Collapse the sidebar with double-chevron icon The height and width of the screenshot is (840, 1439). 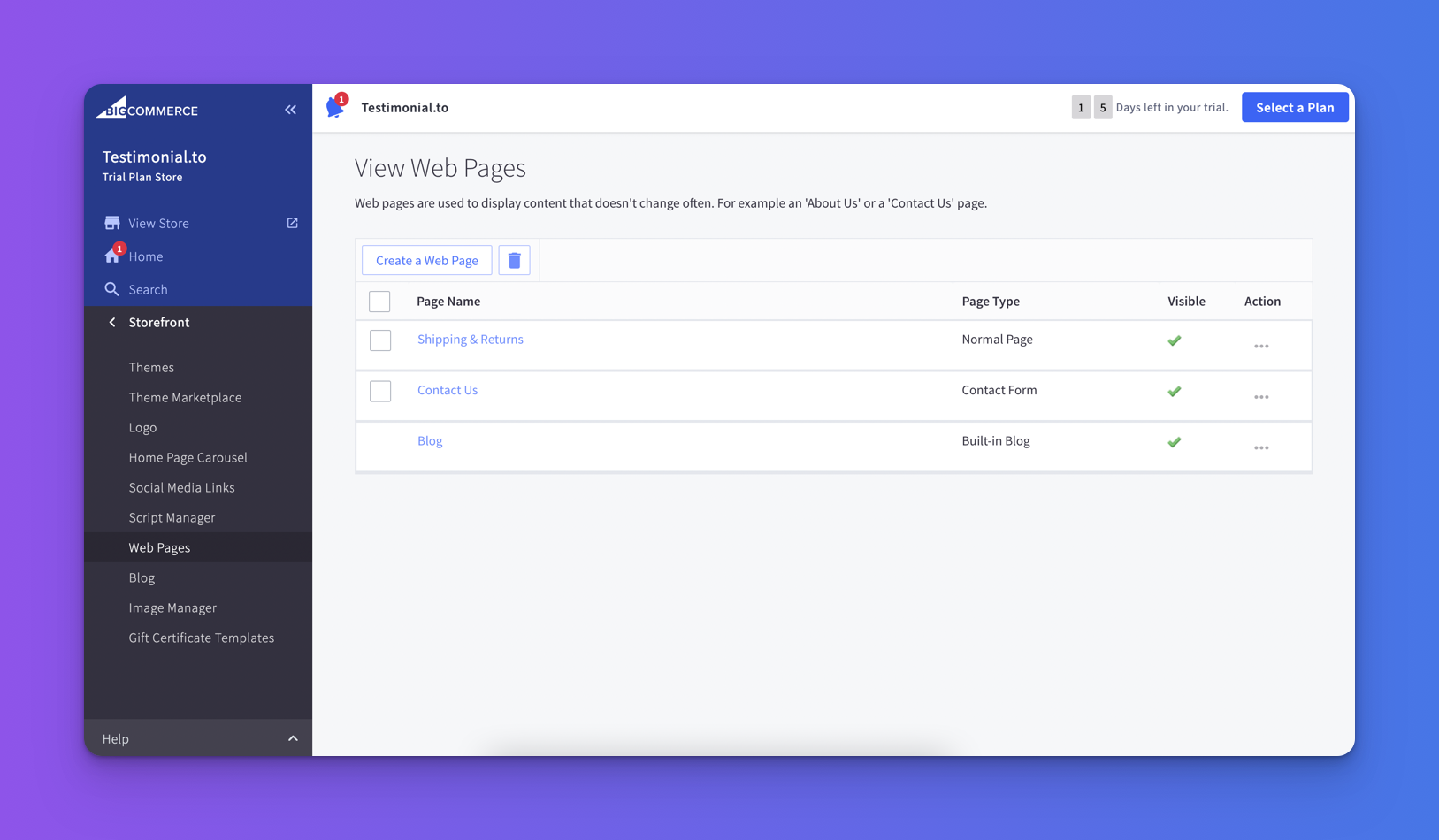click(x=290, y=110)
